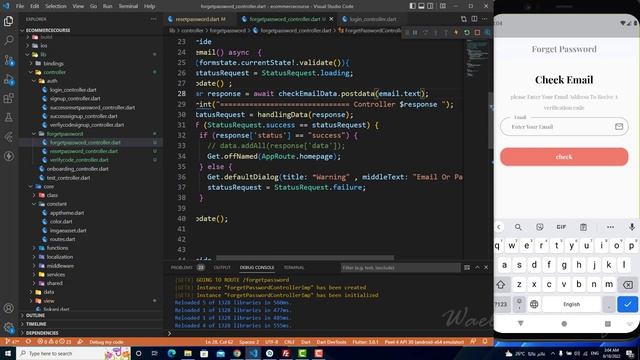Open the Run and Debug view
The height and width of the screenshot is (360, 640).
pos(9,79)
